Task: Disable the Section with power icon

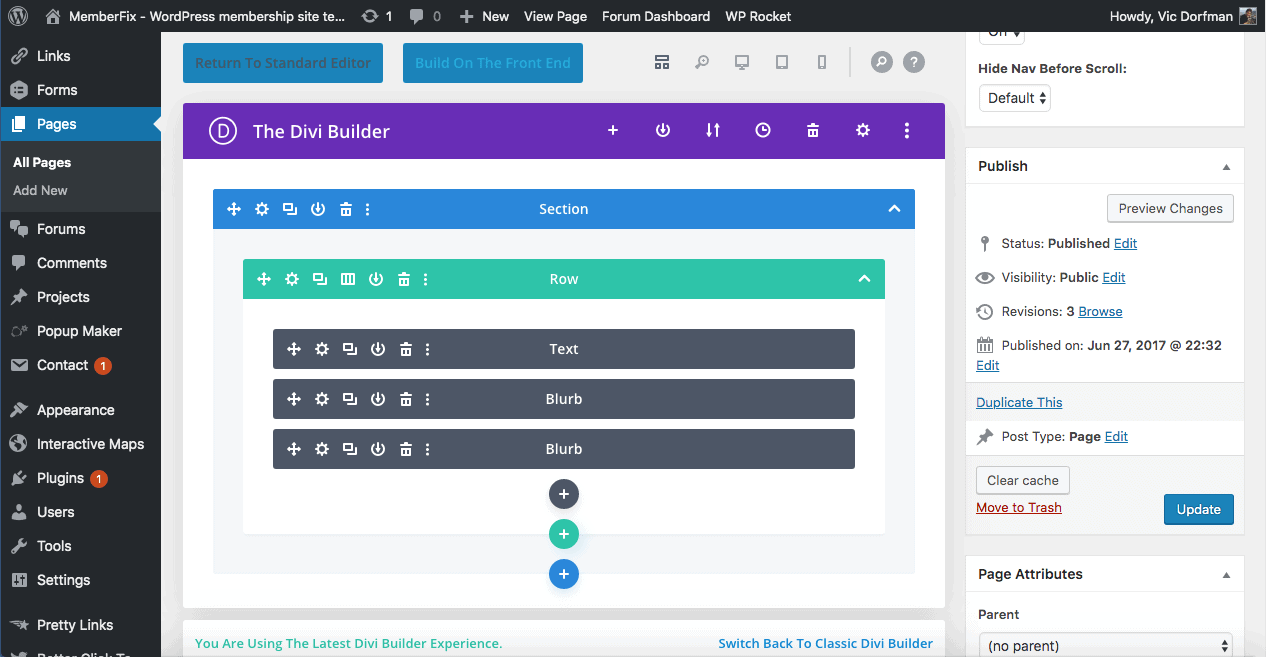Action: [318, 209]
